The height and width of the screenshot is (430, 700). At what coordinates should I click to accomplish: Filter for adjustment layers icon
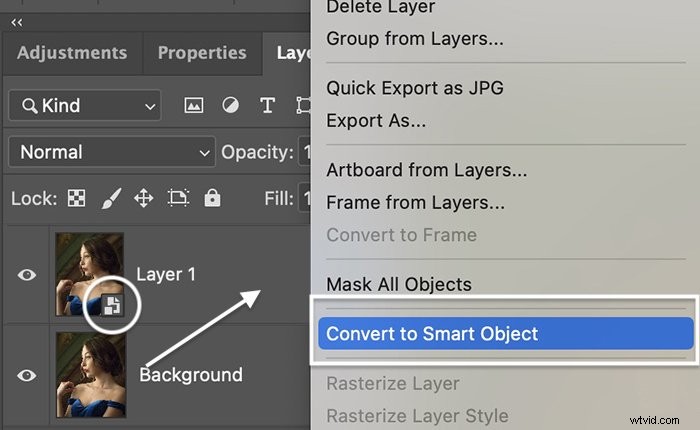click(x=230, y=105)
